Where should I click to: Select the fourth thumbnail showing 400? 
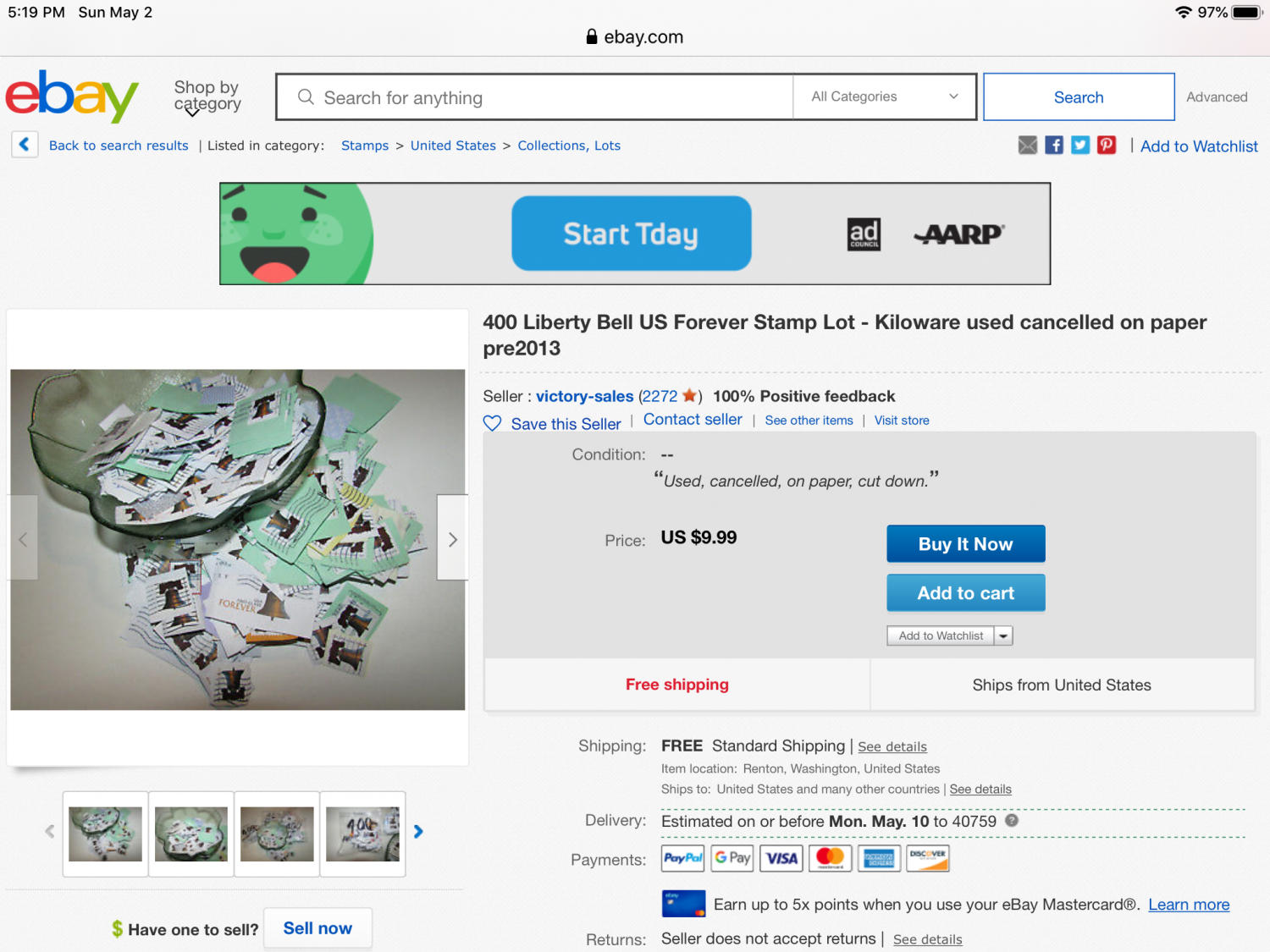tap(362, 834)
